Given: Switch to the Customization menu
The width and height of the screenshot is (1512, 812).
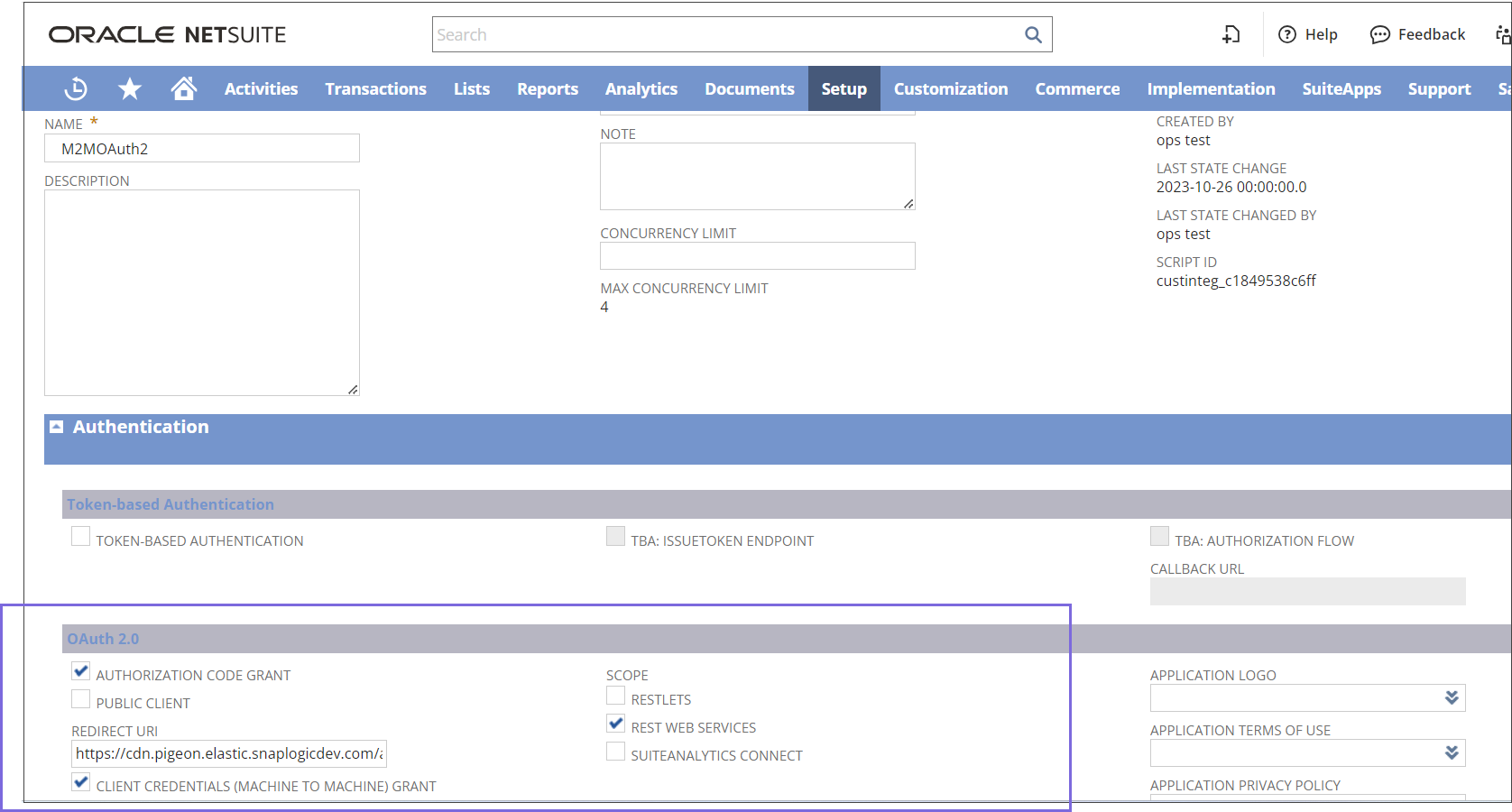Looking at the screenshot, I should coord(951,88).
